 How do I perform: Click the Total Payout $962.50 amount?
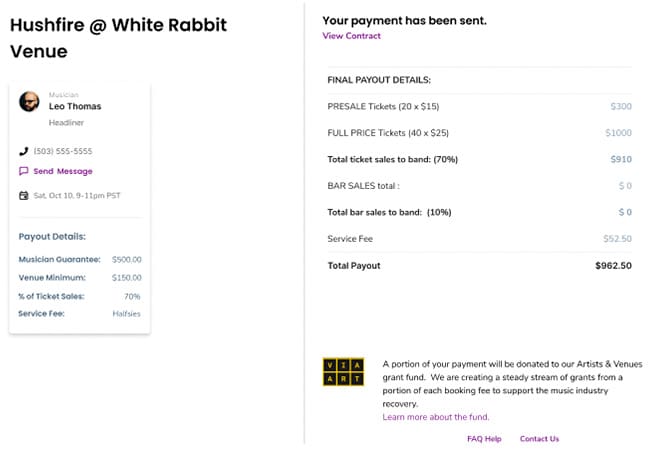coord(613,266)
